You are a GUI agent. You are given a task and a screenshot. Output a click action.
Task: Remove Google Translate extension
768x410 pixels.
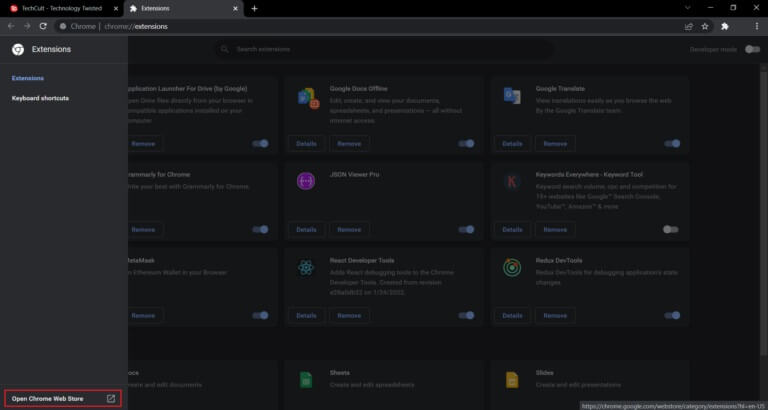(x=555, y=144)
